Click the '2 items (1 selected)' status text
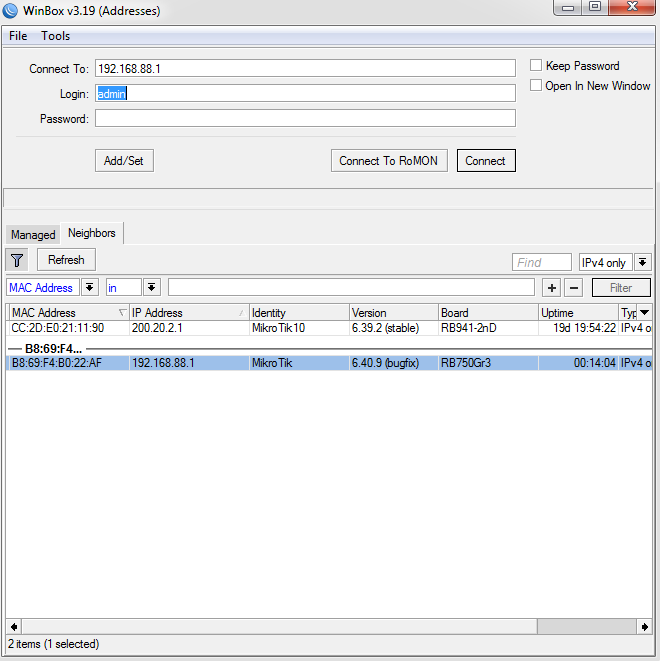Screen dimensions: 660x661 [54, 644]
